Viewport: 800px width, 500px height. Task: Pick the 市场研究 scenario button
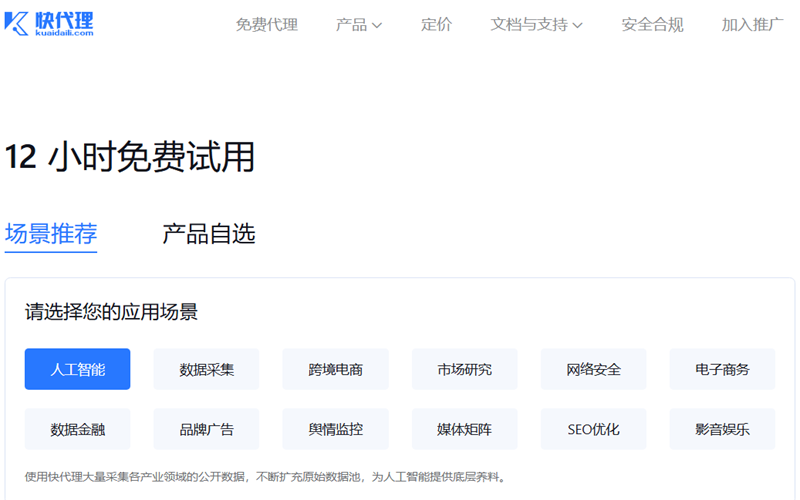point(464,369)
